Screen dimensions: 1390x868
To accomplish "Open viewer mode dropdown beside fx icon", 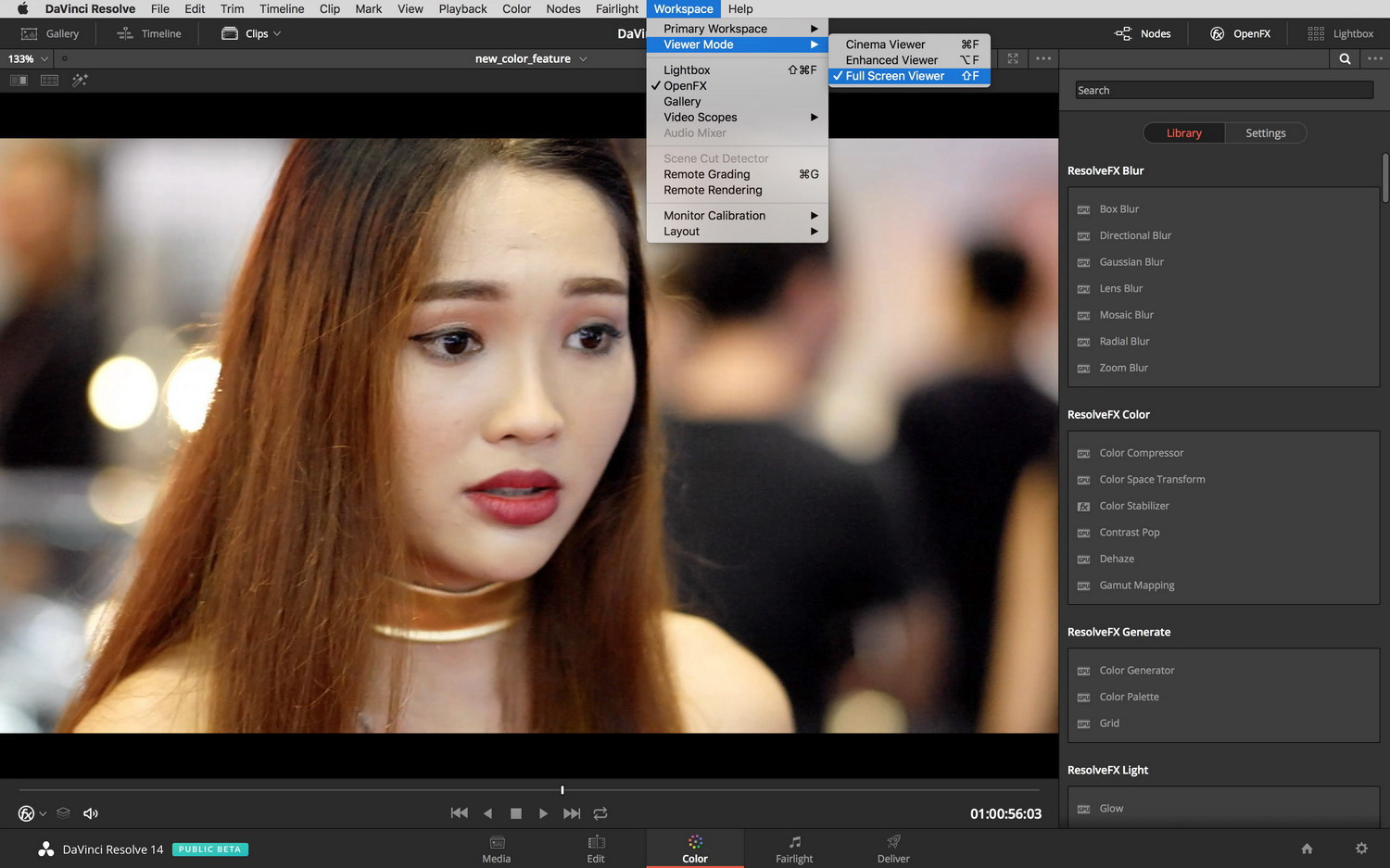I will pyautogui.click(x=43, y=814).
